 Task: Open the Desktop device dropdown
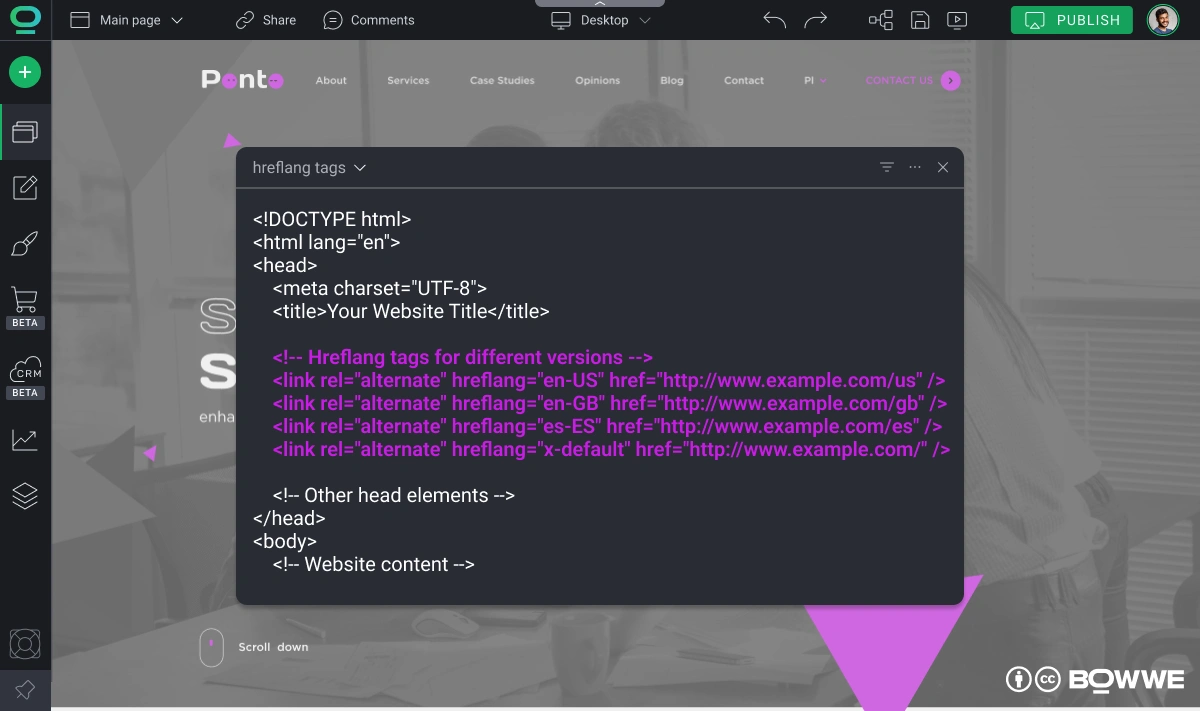click(x=601, y=20)
